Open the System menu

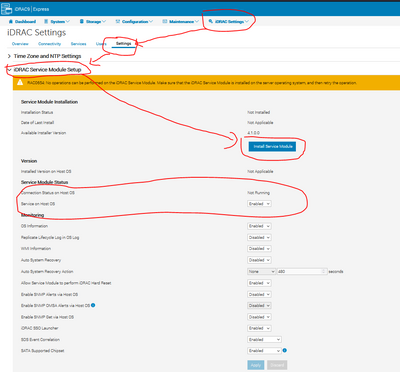(x=57, y=21)
